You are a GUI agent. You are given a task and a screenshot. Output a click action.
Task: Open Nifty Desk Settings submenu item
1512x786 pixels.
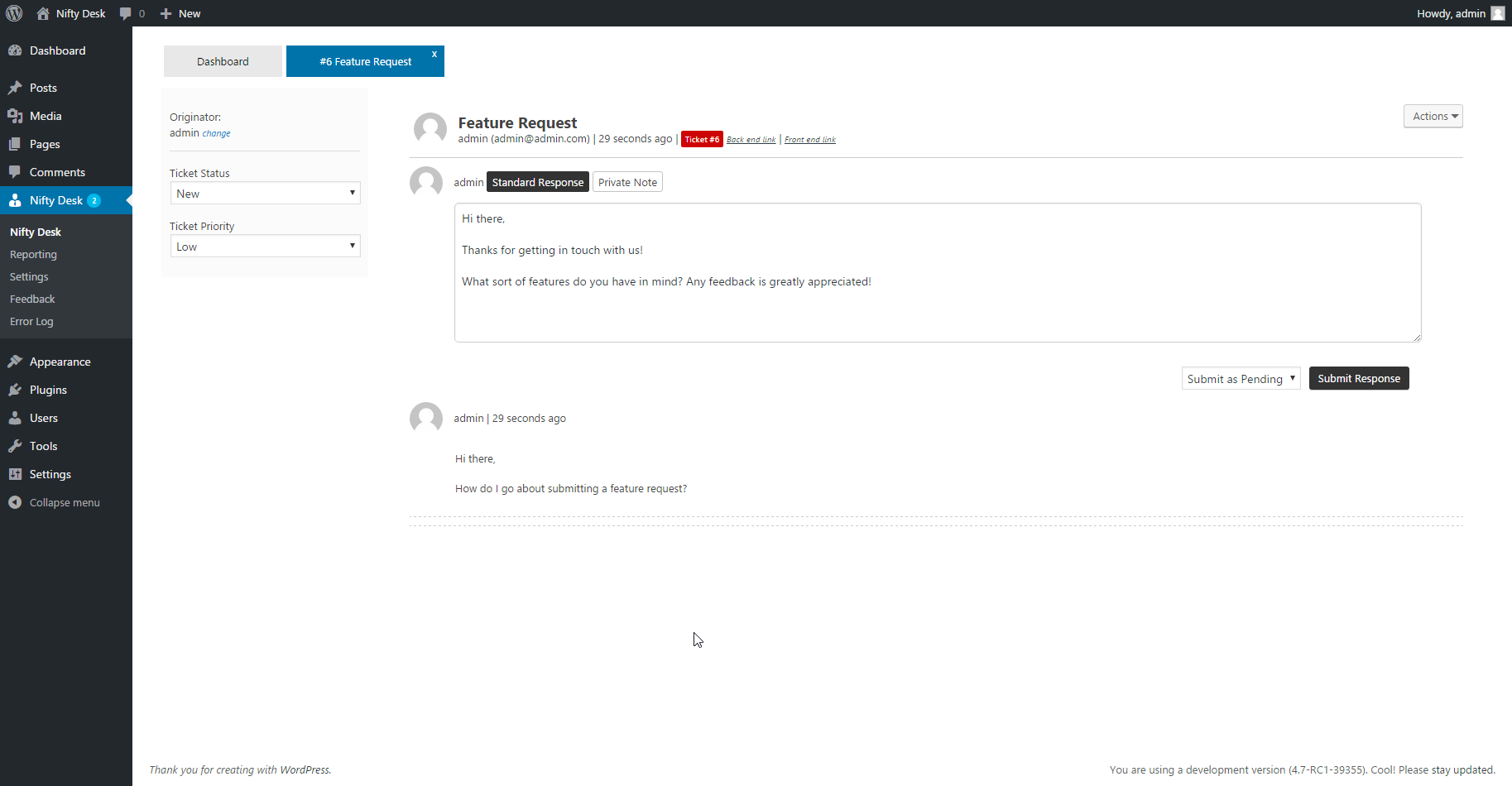[x=29, y=276]
